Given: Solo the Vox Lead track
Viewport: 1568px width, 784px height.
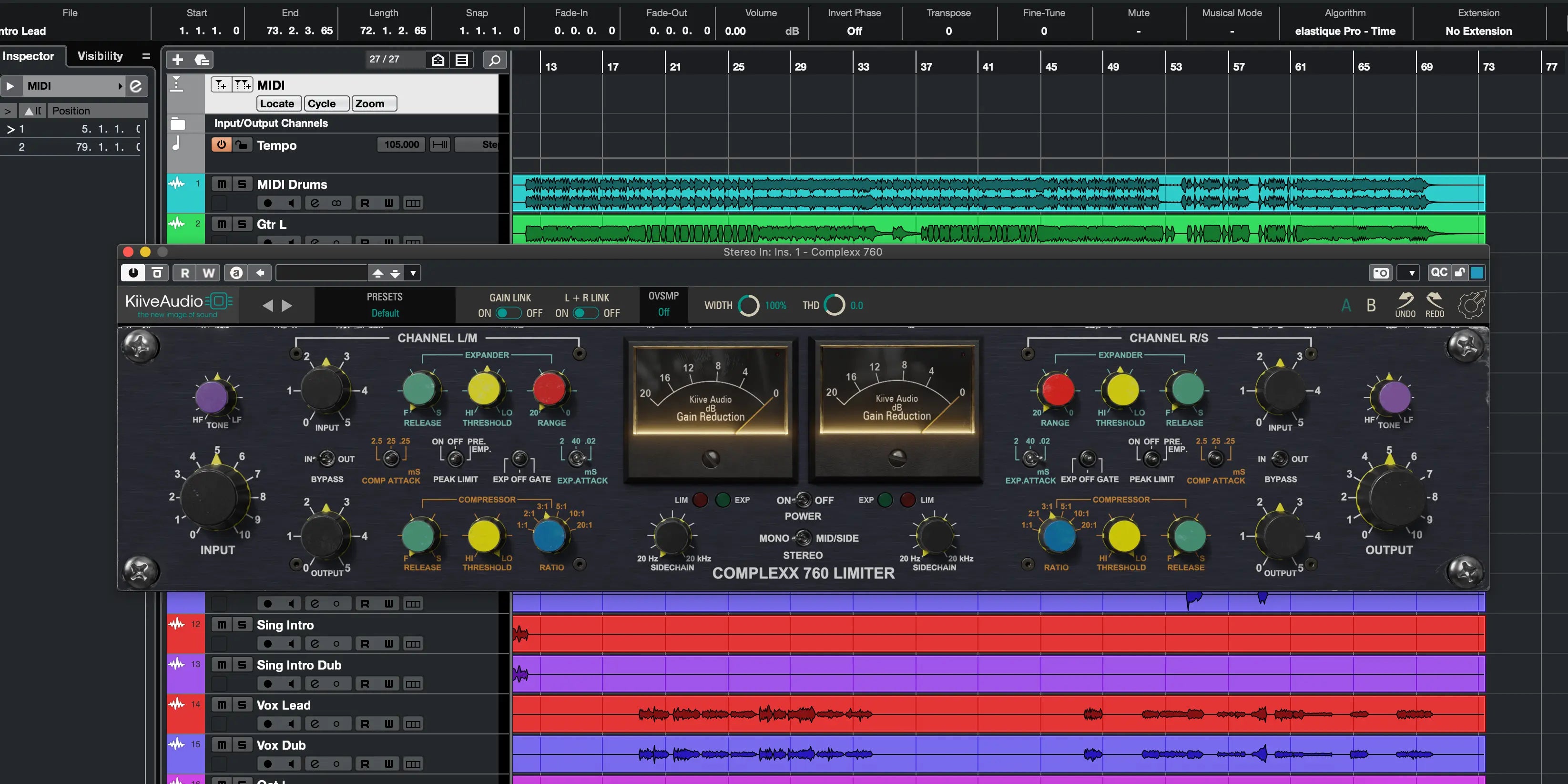Looking at the screenshot, I should point(242,705).
